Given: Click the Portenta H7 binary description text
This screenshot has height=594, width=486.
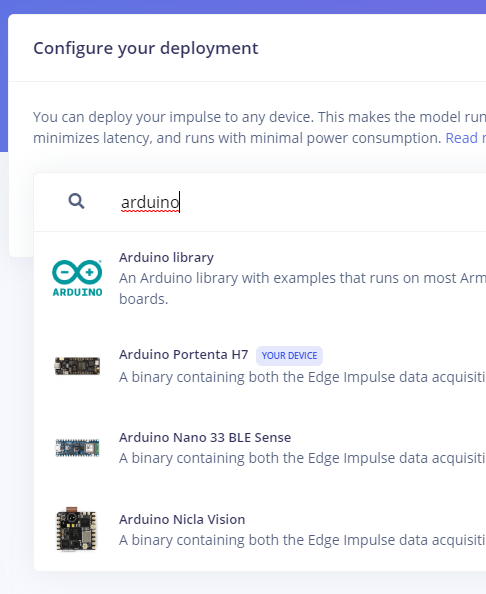Looking at the screenshot, I should coord(302,377).
